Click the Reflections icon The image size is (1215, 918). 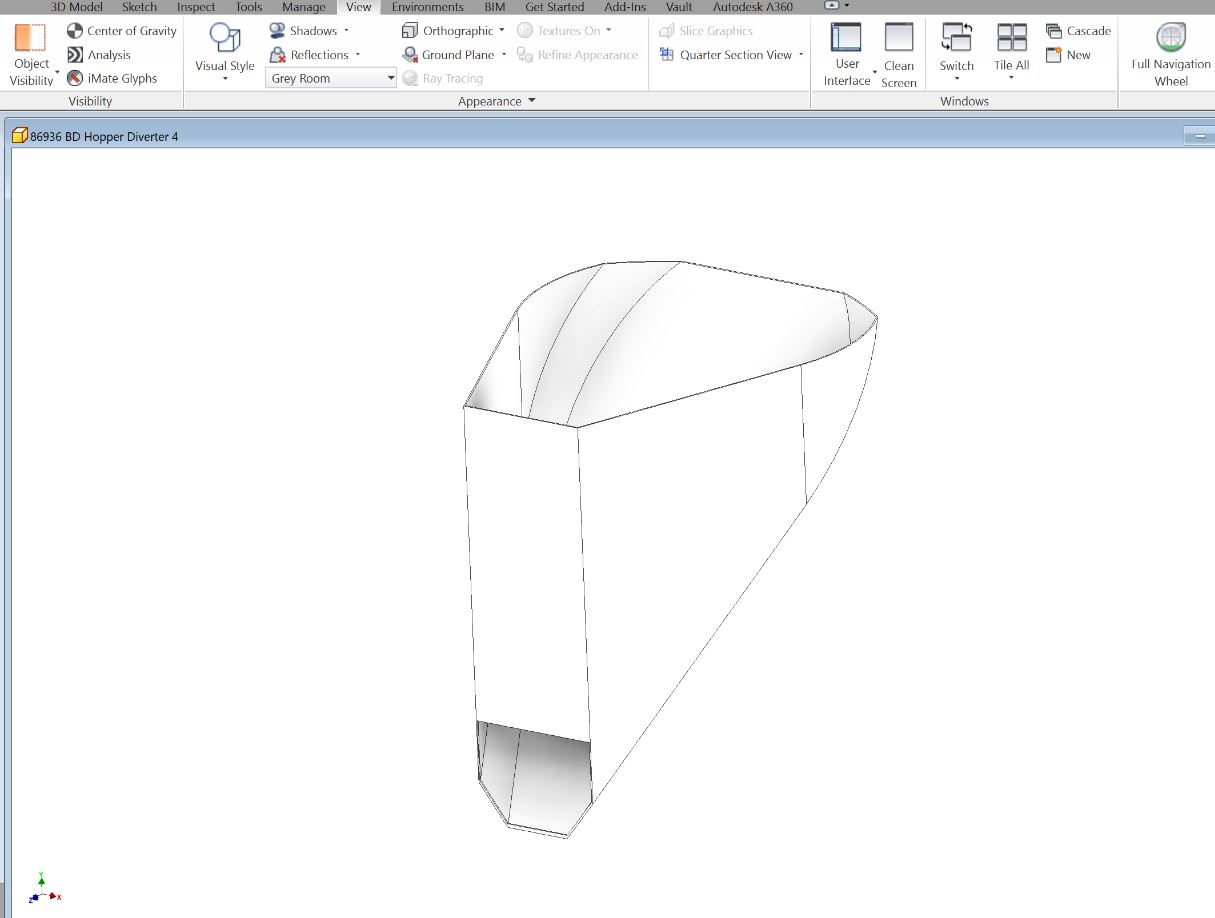tap(277, 55)
